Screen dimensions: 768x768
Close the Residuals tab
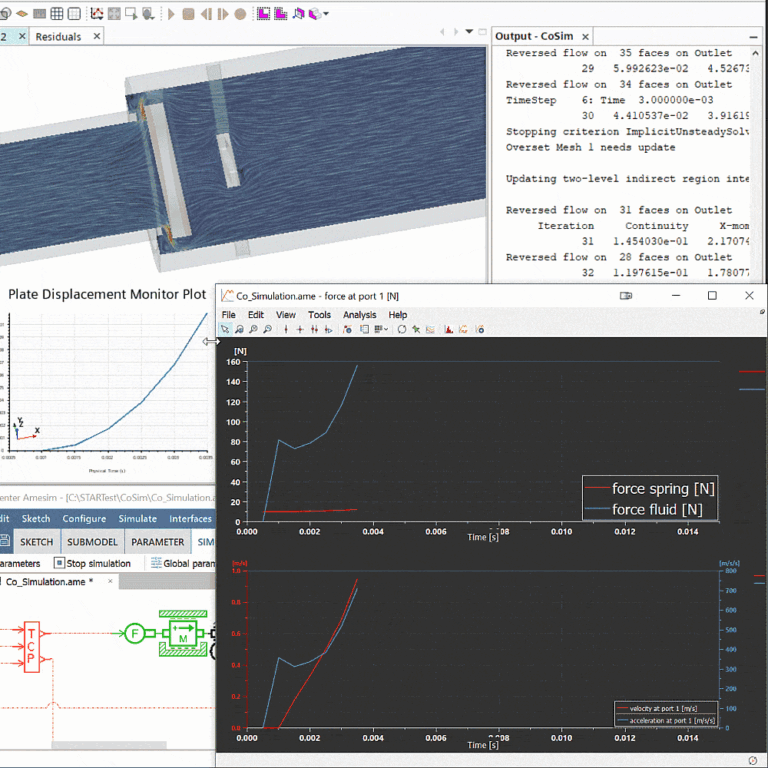[97, 36]
